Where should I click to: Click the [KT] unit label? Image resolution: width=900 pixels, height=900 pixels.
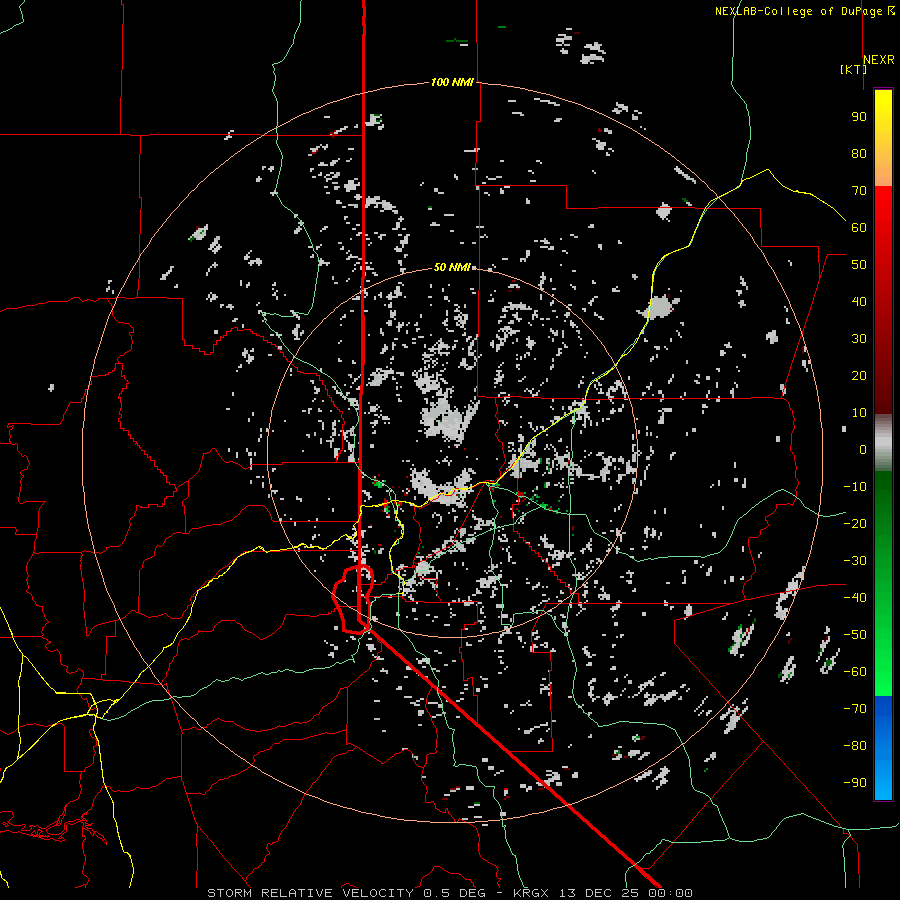pos(853,69)
